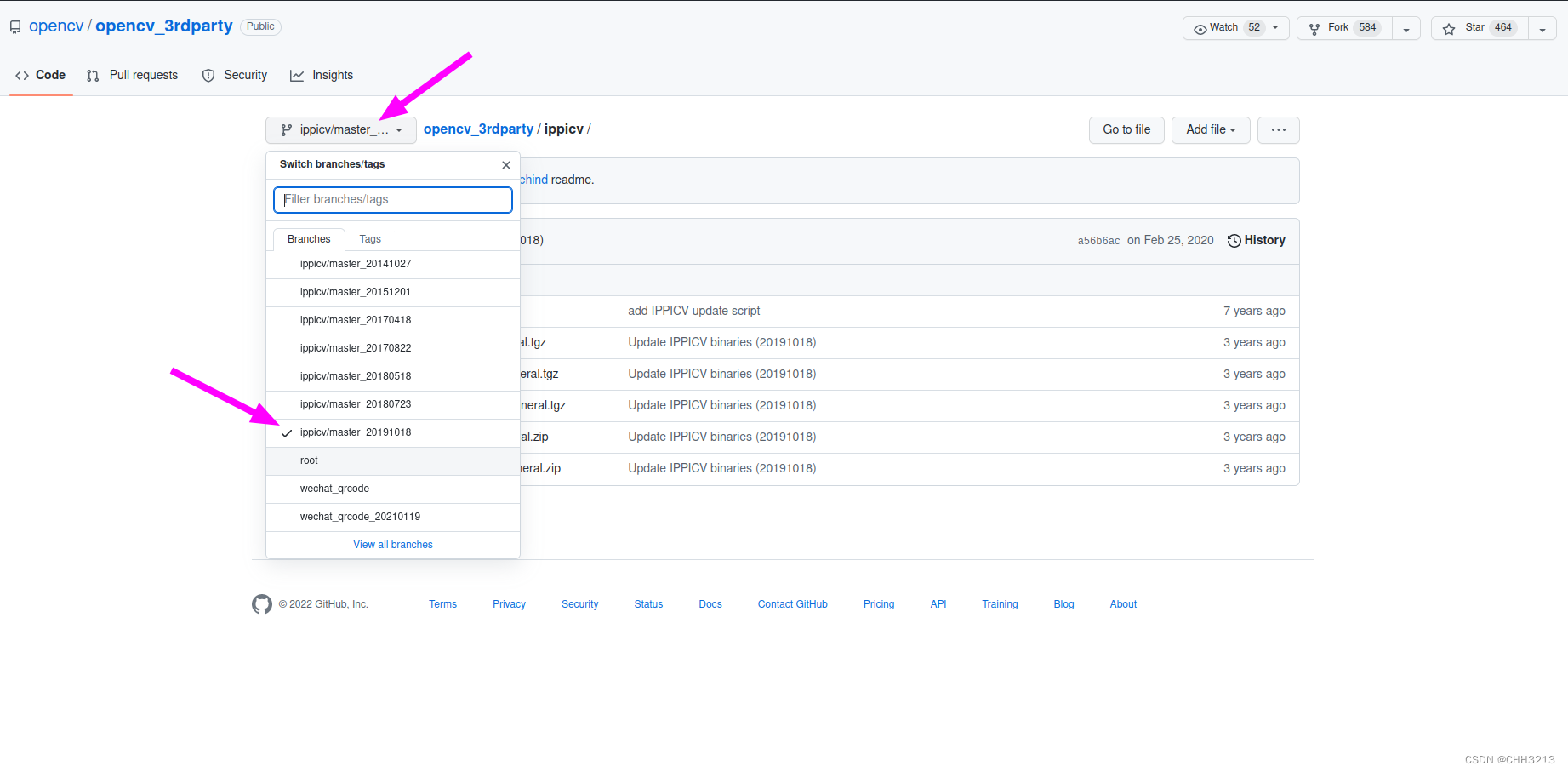Image resolution: width=1568 pixels, height=772 pixels.
Task: Open Docs footer link
Action: point(710,604)
